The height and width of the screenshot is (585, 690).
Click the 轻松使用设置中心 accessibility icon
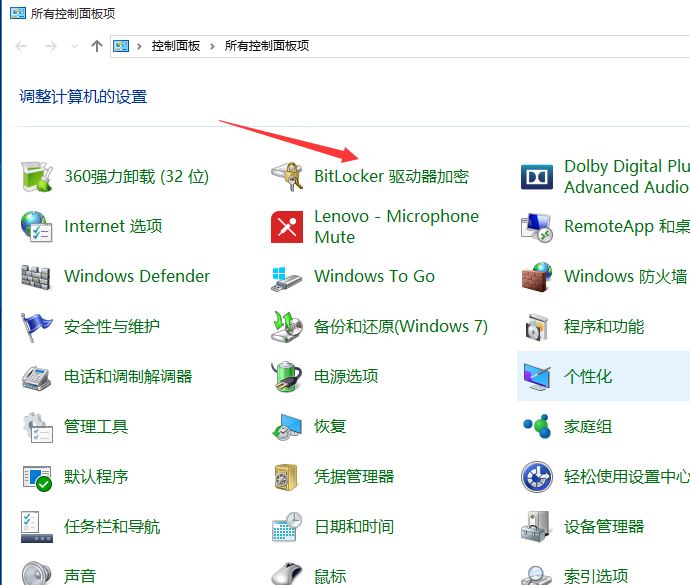(537, 477)
